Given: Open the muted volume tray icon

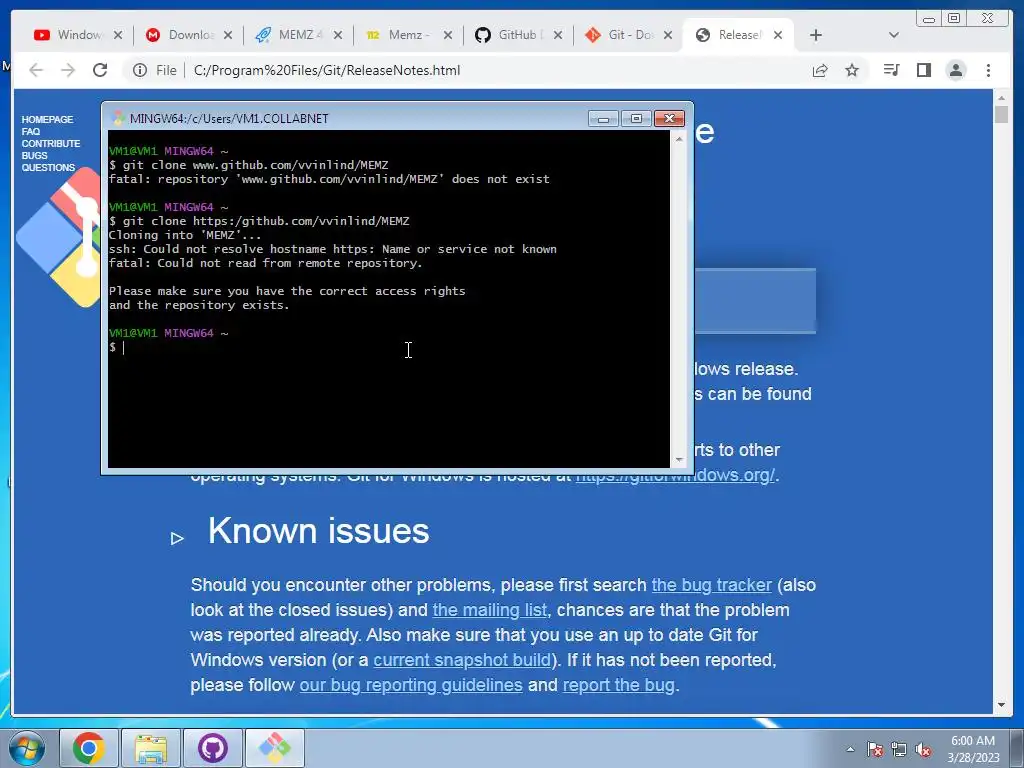Looking at the screenshot, I should click(x=923, y=749).
